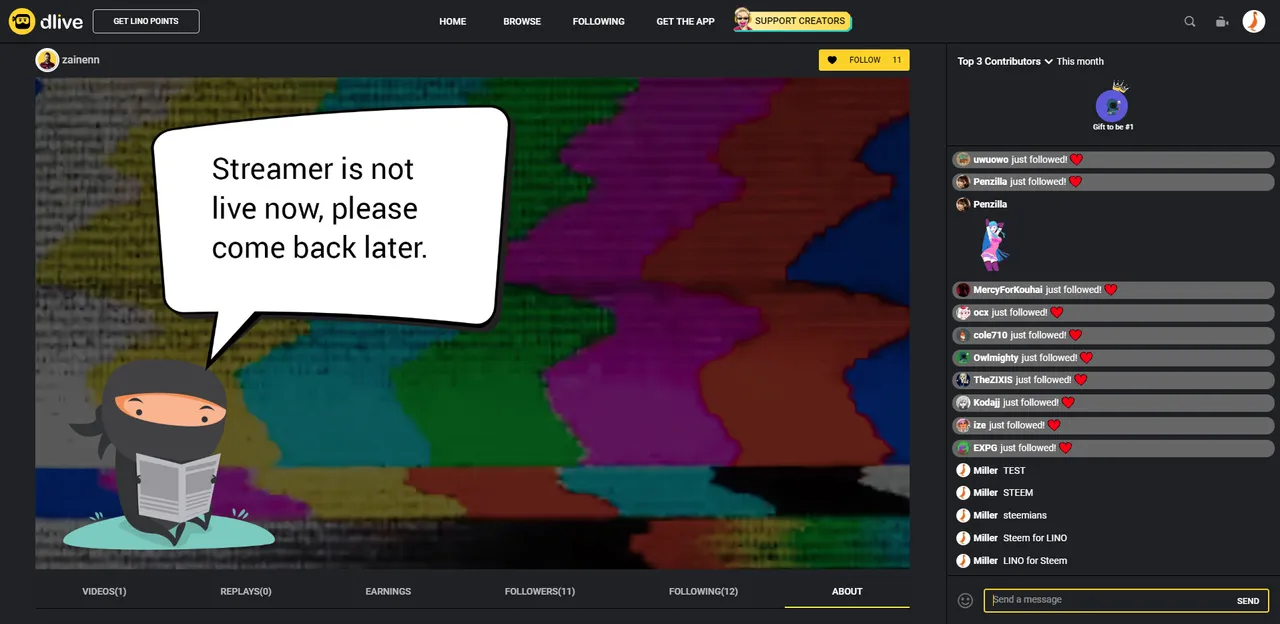Click the support creators character icon

click(743, 20)
